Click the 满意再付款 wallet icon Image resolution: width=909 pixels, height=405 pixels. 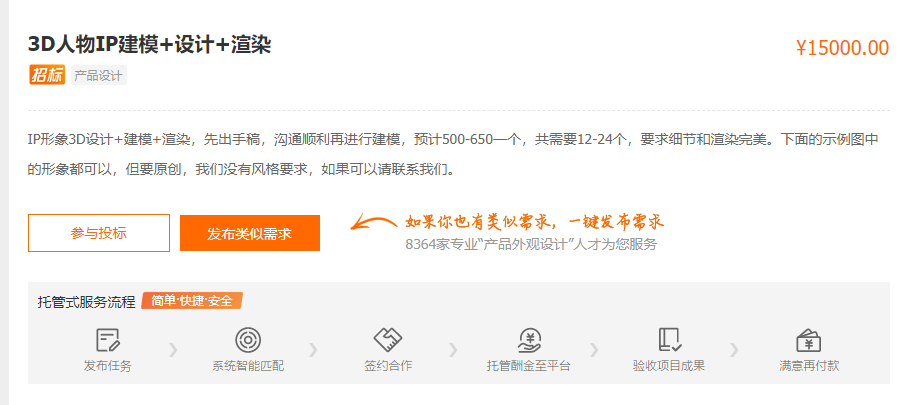pos(809,341)
